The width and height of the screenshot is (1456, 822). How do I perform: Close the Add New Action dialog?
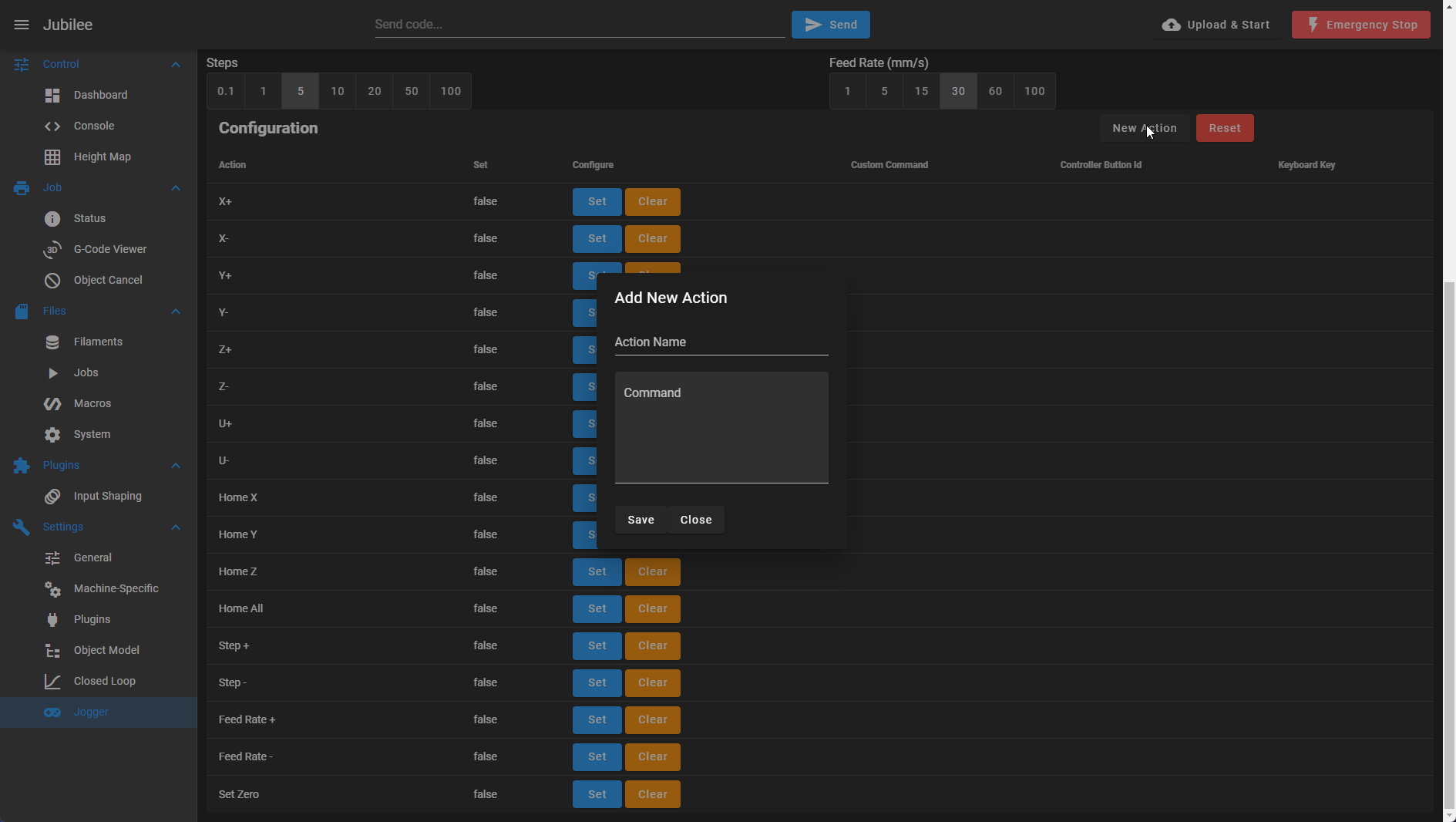click(696, 520)
